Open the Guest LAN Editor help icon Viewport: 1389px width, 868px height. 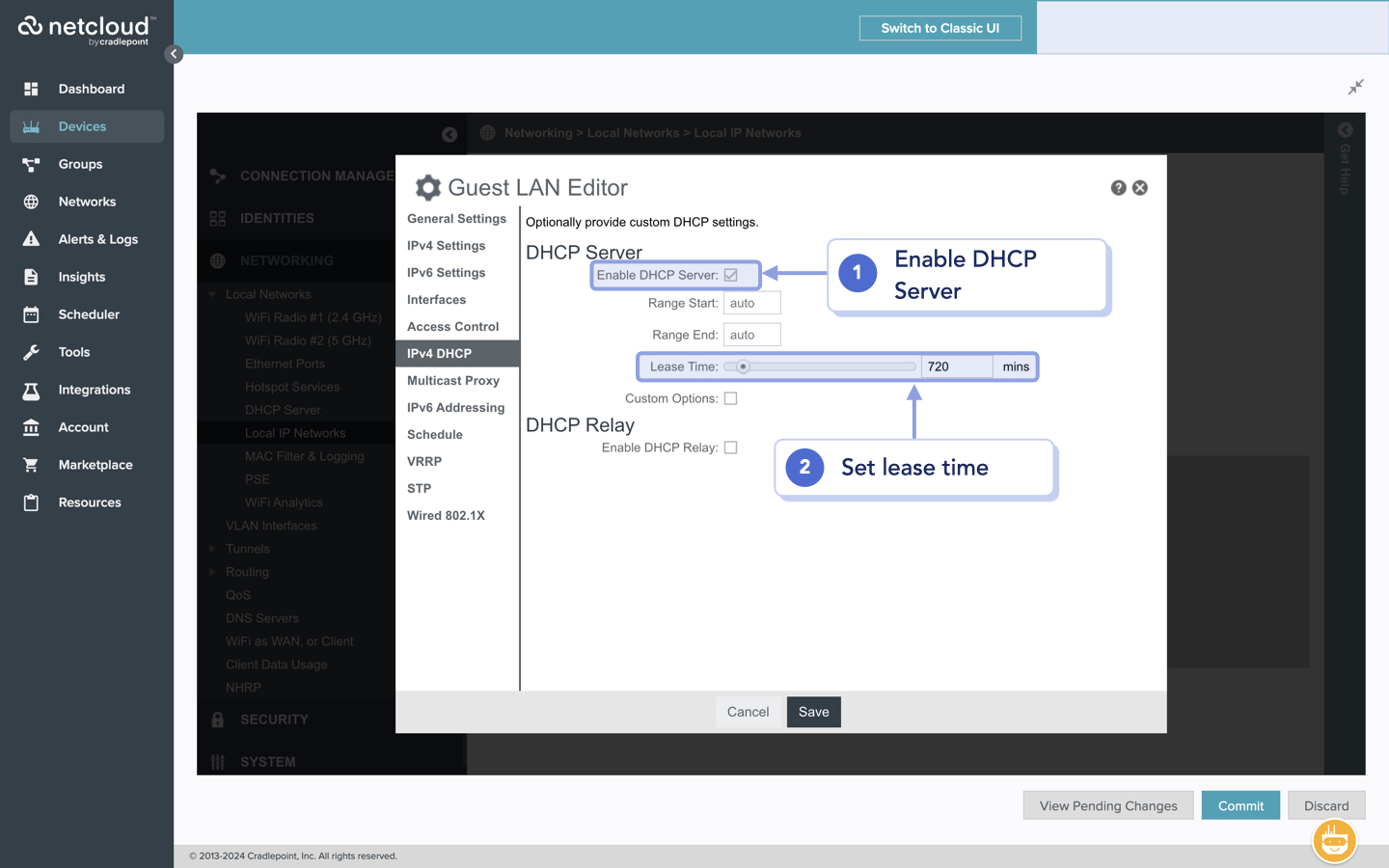1118,187
